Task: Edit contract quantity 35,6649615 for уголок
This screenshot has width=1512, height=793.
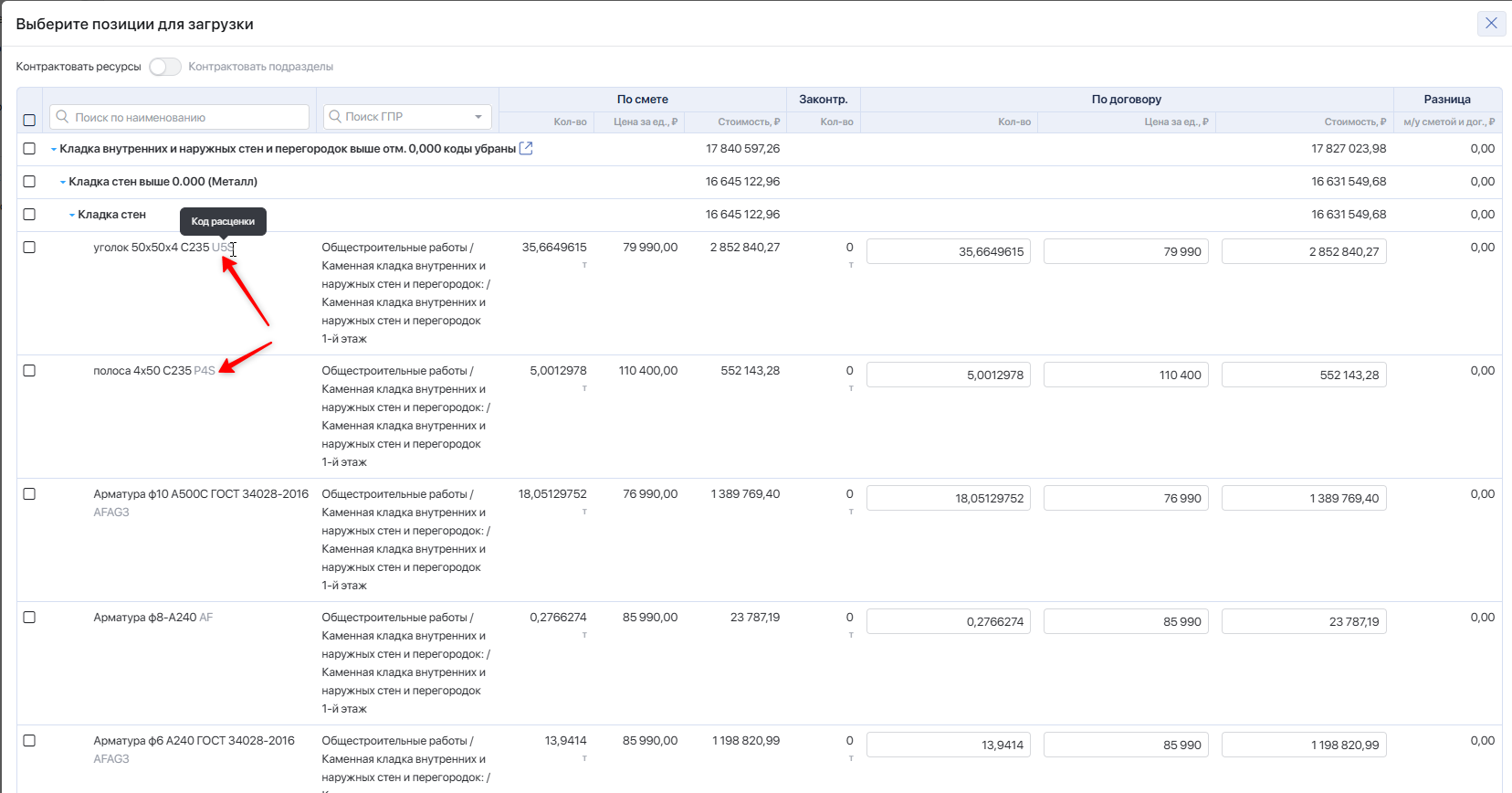Action: coord(948,252)
